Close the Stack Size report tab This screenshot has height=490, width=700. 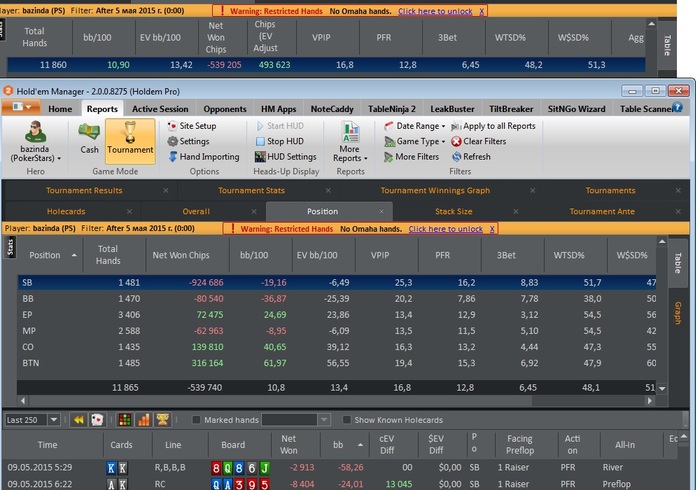tap(516, 212)
